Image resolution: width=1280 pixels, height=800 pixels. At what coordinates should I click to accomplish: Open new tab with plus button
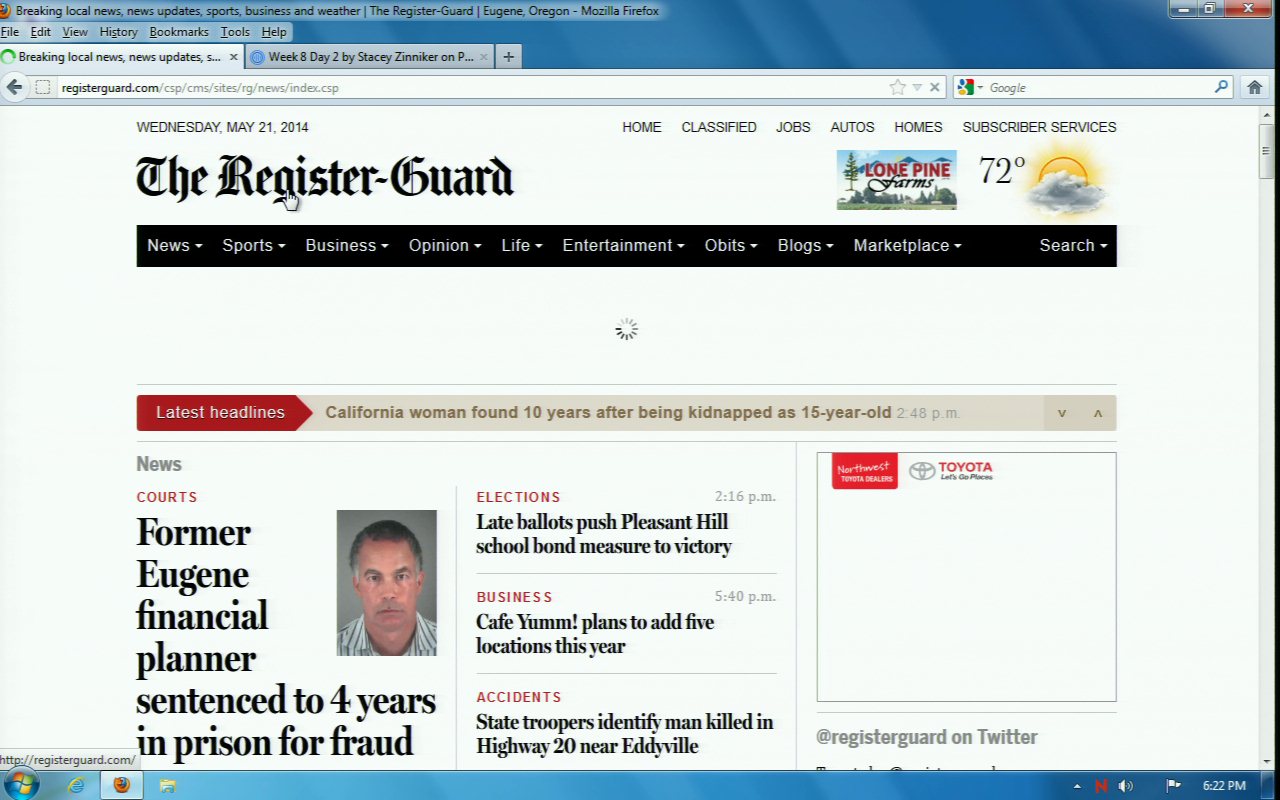[508, 57]
